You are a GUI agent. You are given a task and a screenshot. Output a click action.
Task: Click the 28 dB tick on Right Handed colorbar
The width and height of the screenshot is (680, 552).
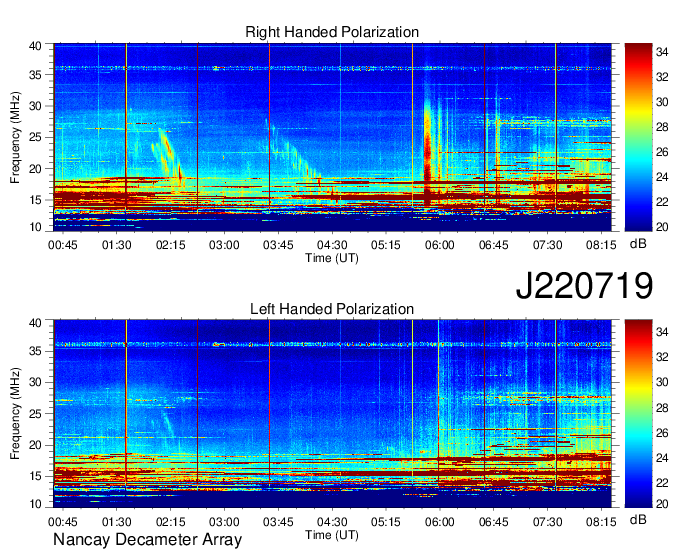click(662, 127)
